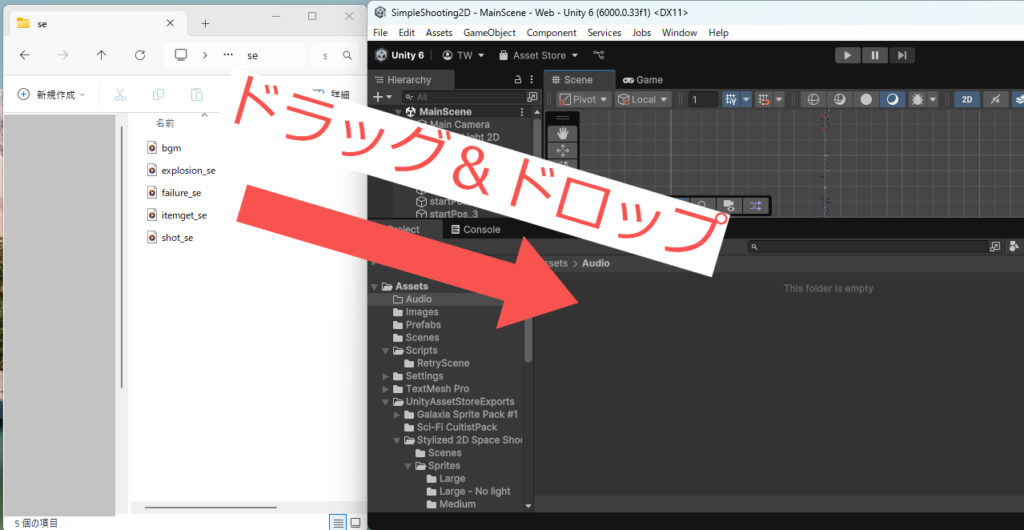Open the Assets menu
This screenshot has height=530, width=1024.
click(x=439, y=33)
